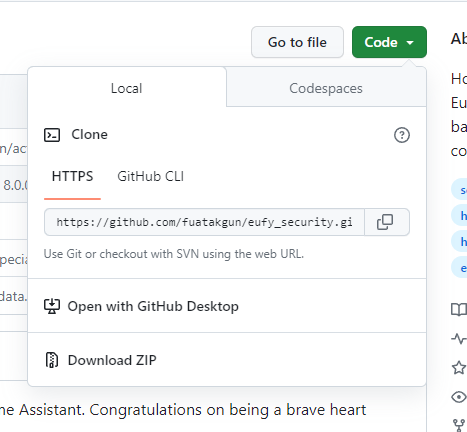Click the Readme book icon in sidebar
The image size is (467, 432).
(x=459, y=310)
